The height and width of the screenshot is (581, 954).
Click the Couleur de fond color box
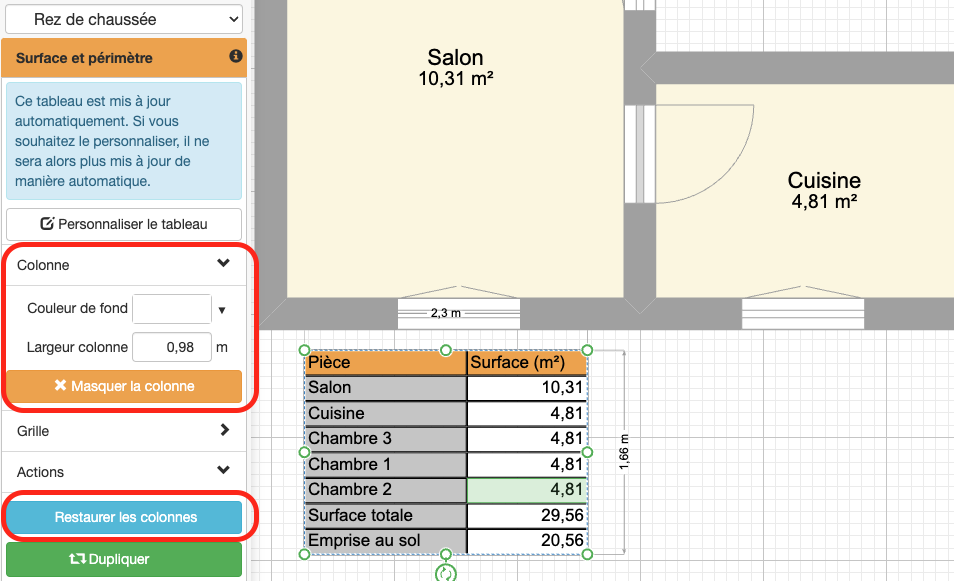click(x=172, y=309)
